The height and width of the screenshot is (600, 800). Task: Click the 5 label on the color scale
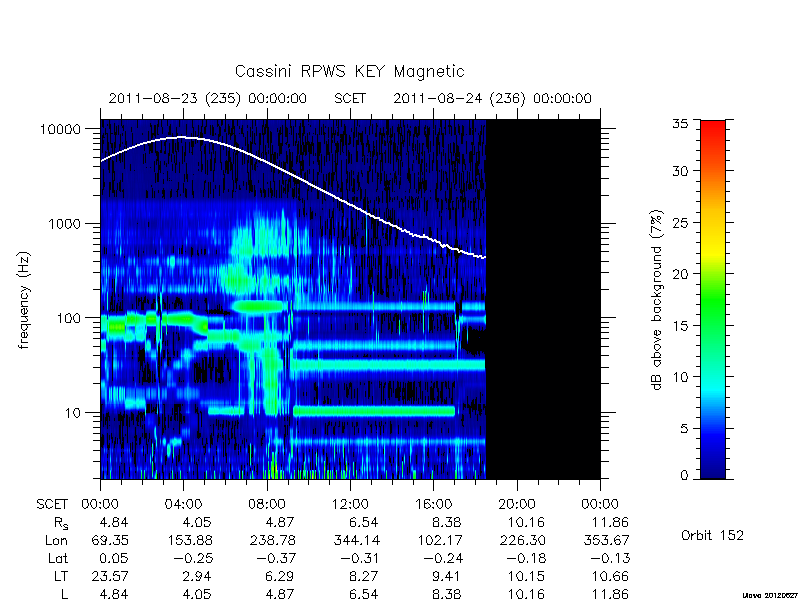[684, 429]
